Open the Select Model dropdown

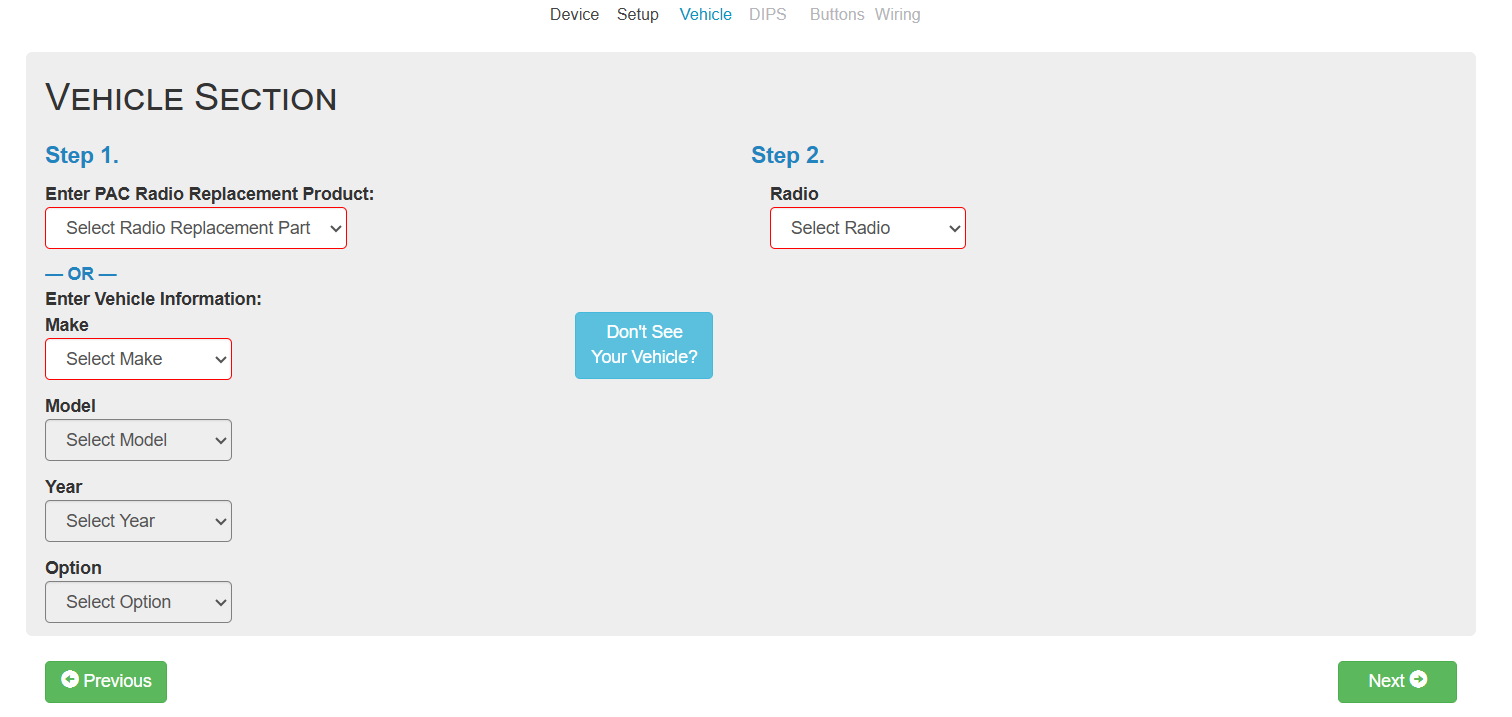point(138,440)
